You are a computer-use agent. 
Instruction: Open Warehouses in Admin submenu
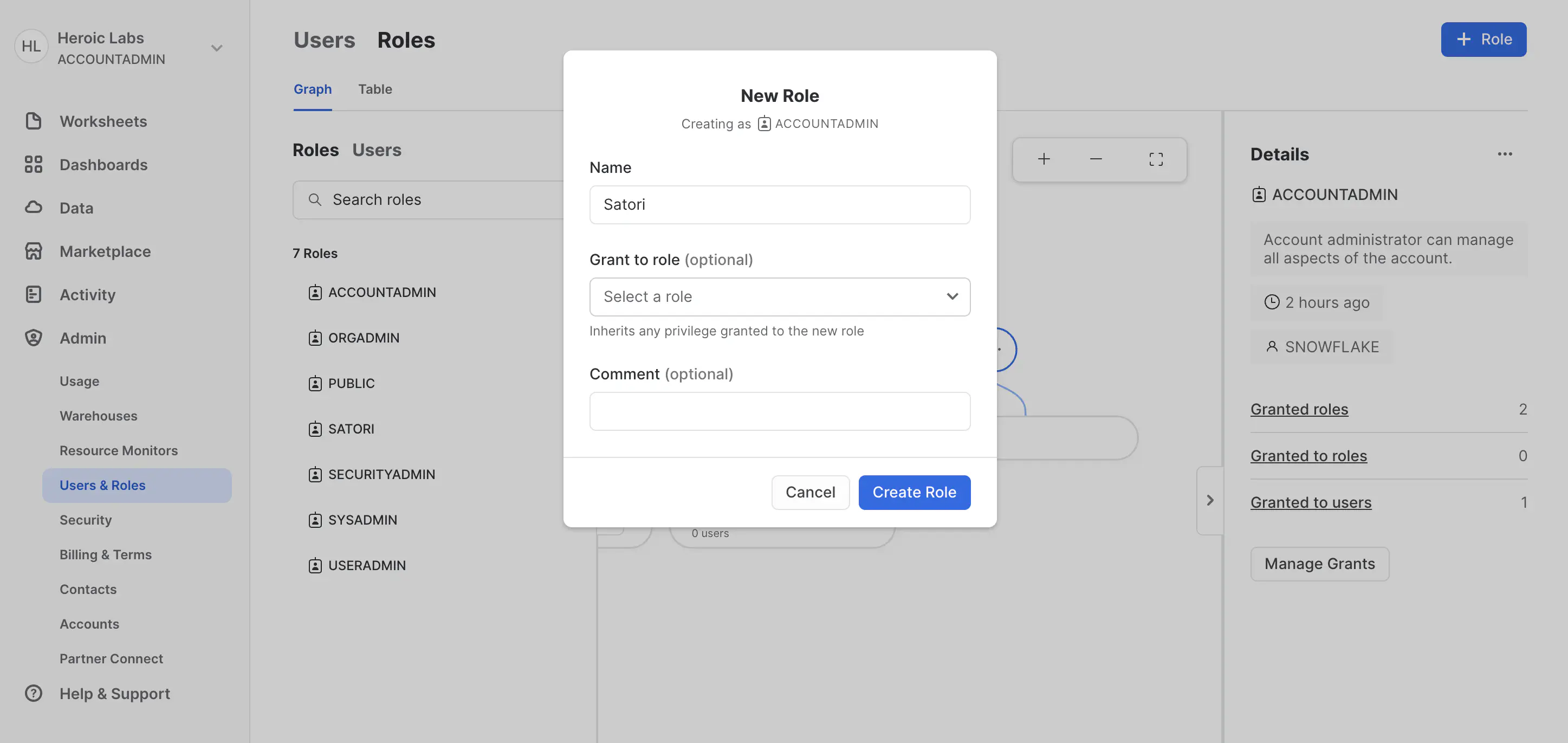point(99,416)
